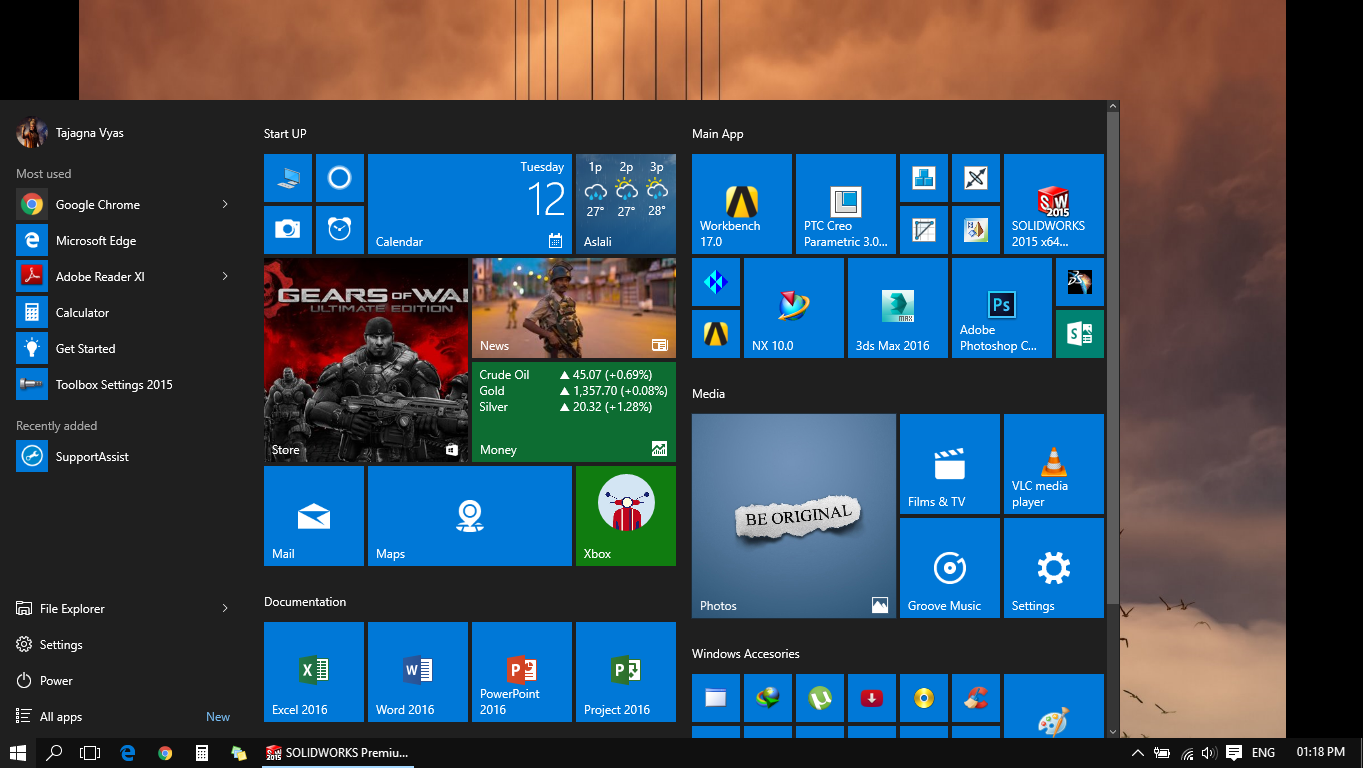Launch Word 2016 tile
The image size is (1363, 768).
(x=418, y=672)
